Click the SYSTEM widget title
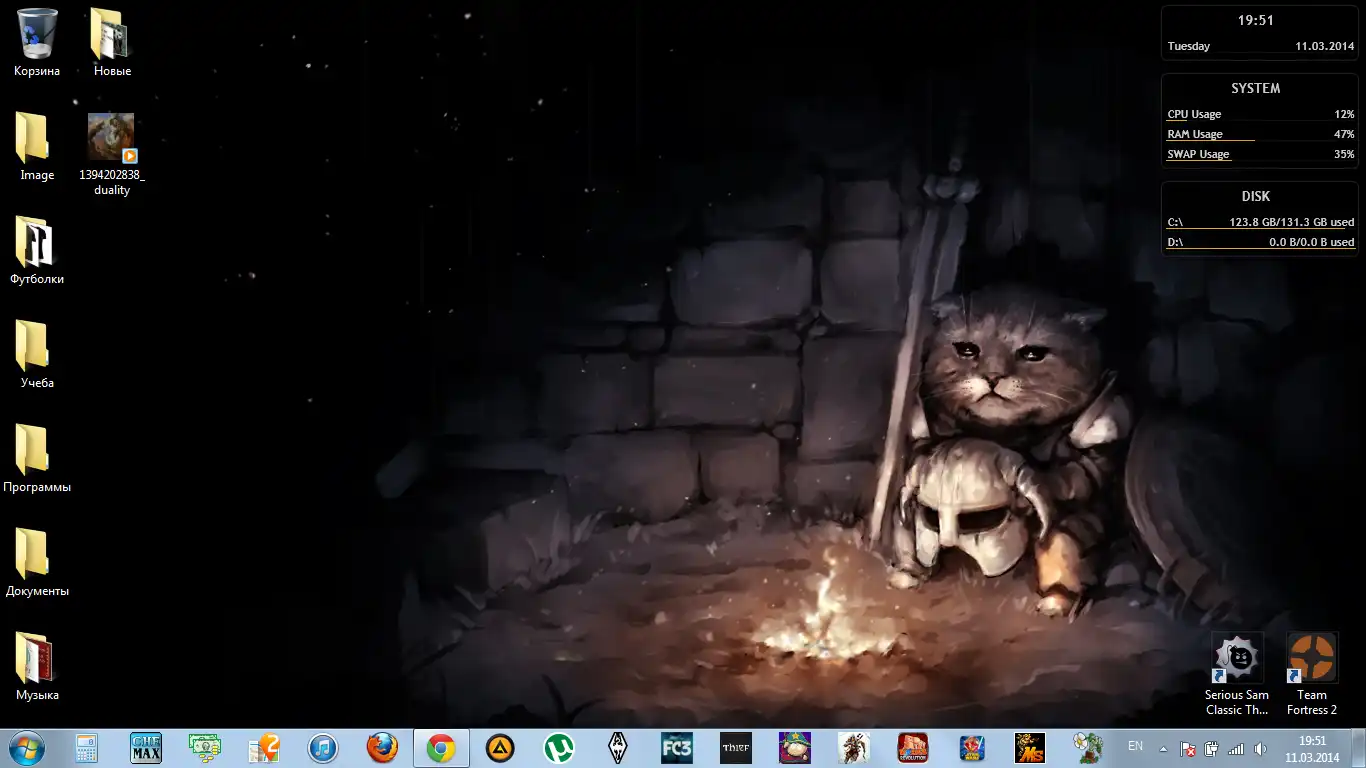The image size is (1366, 768). click(1256, 88)
